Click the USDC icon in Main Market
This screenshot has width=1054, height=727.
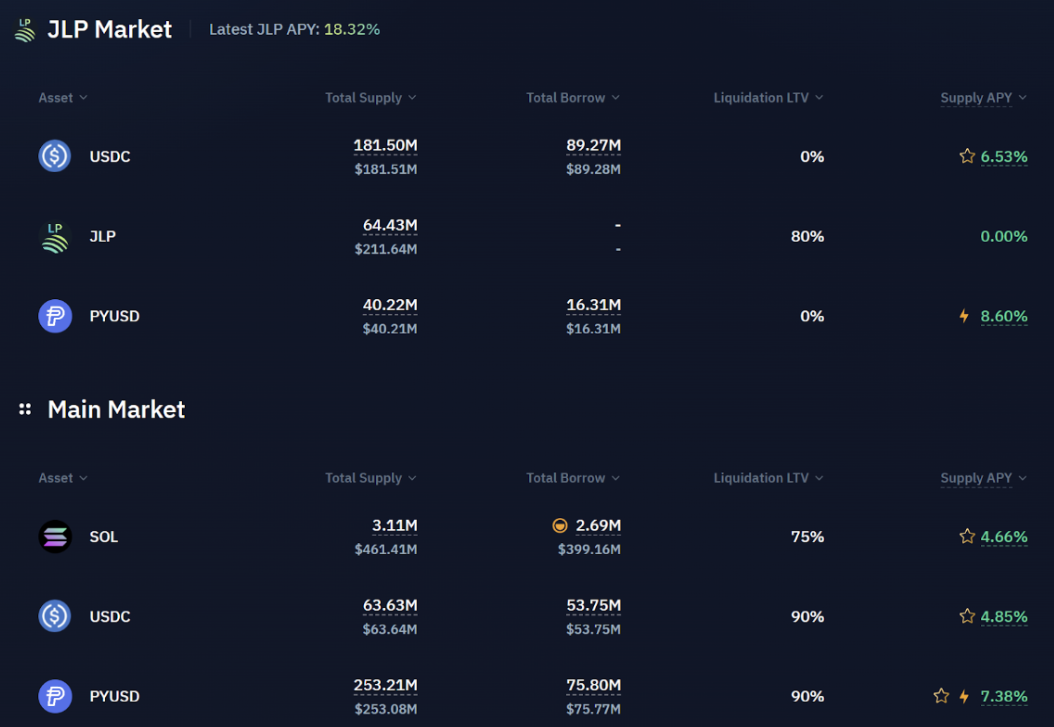[x=55, y=616]
